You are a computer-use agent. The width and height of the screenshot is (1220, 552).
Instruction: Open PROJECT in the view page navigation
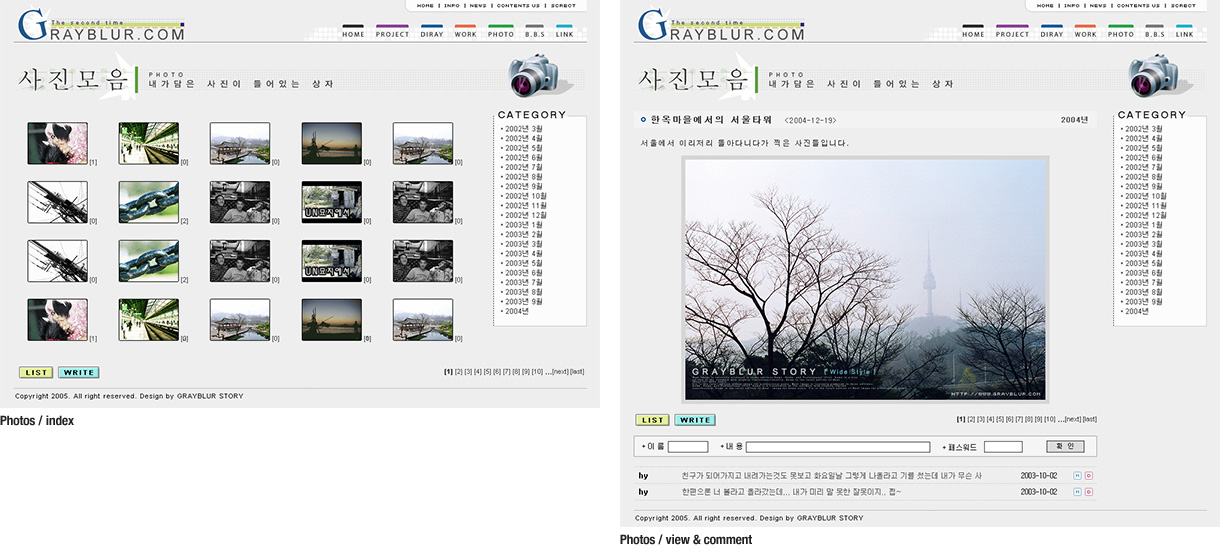pos(1013,32)
